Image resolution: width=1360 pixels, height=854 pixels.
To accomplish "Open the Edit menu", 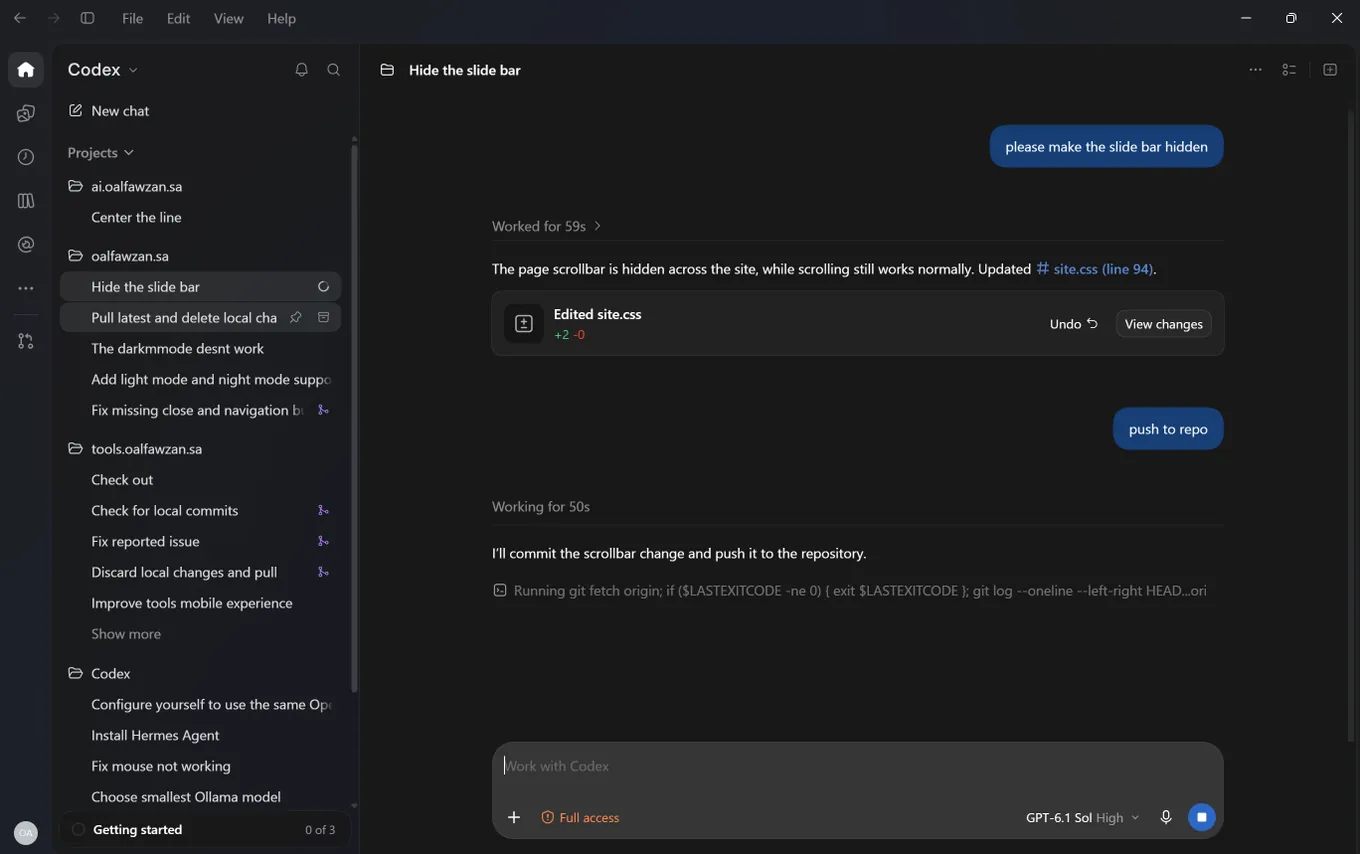I will pyautogui.click(x=178, y=18).
